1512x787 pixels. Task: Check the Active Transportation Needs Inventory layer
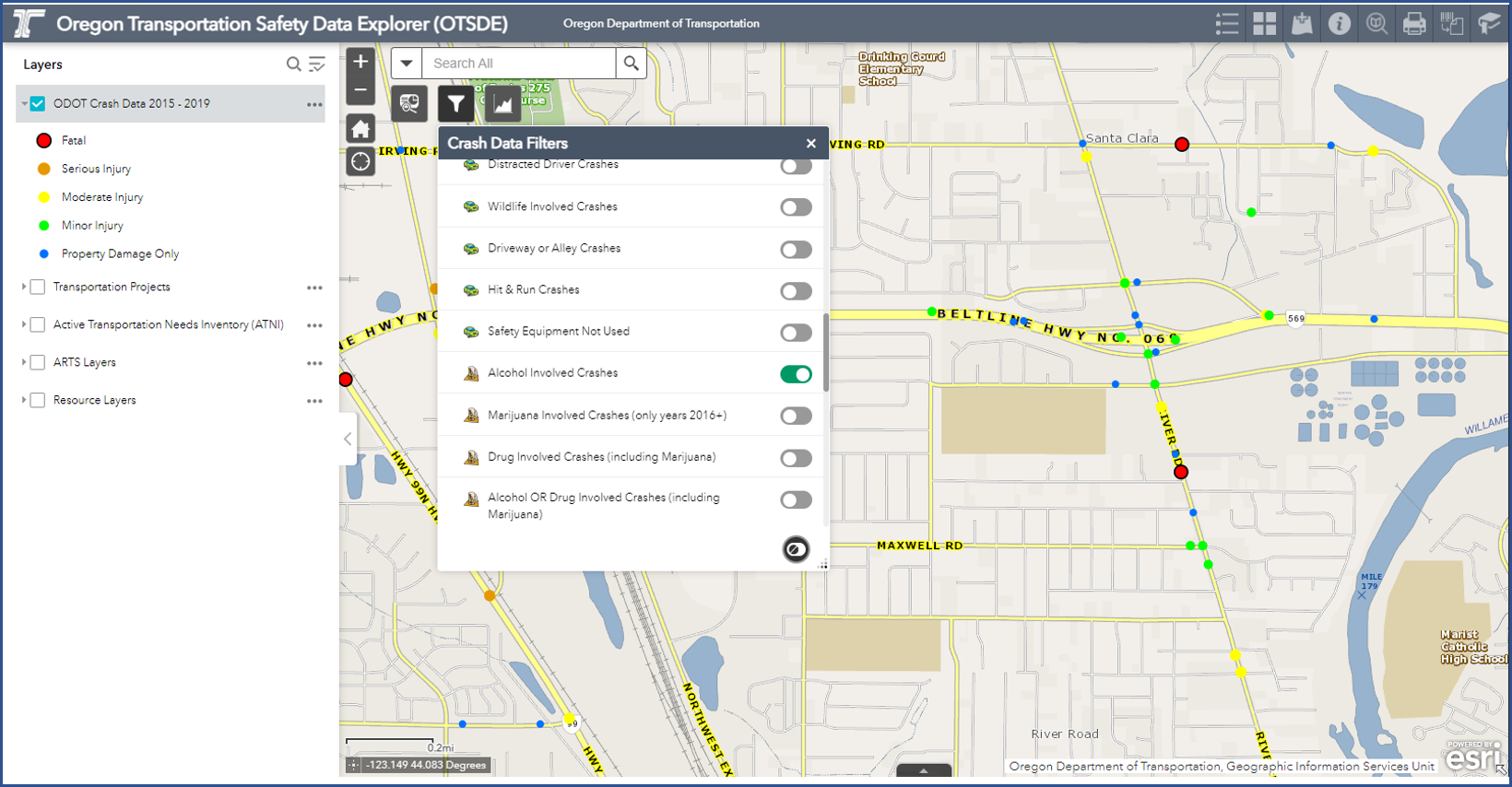point(38,324)
